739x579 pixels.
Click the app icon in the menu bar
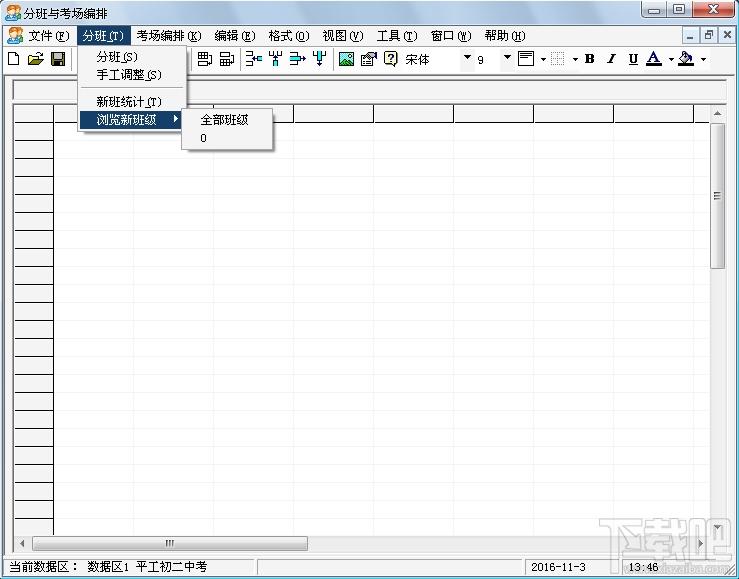[x=15, y=36]
